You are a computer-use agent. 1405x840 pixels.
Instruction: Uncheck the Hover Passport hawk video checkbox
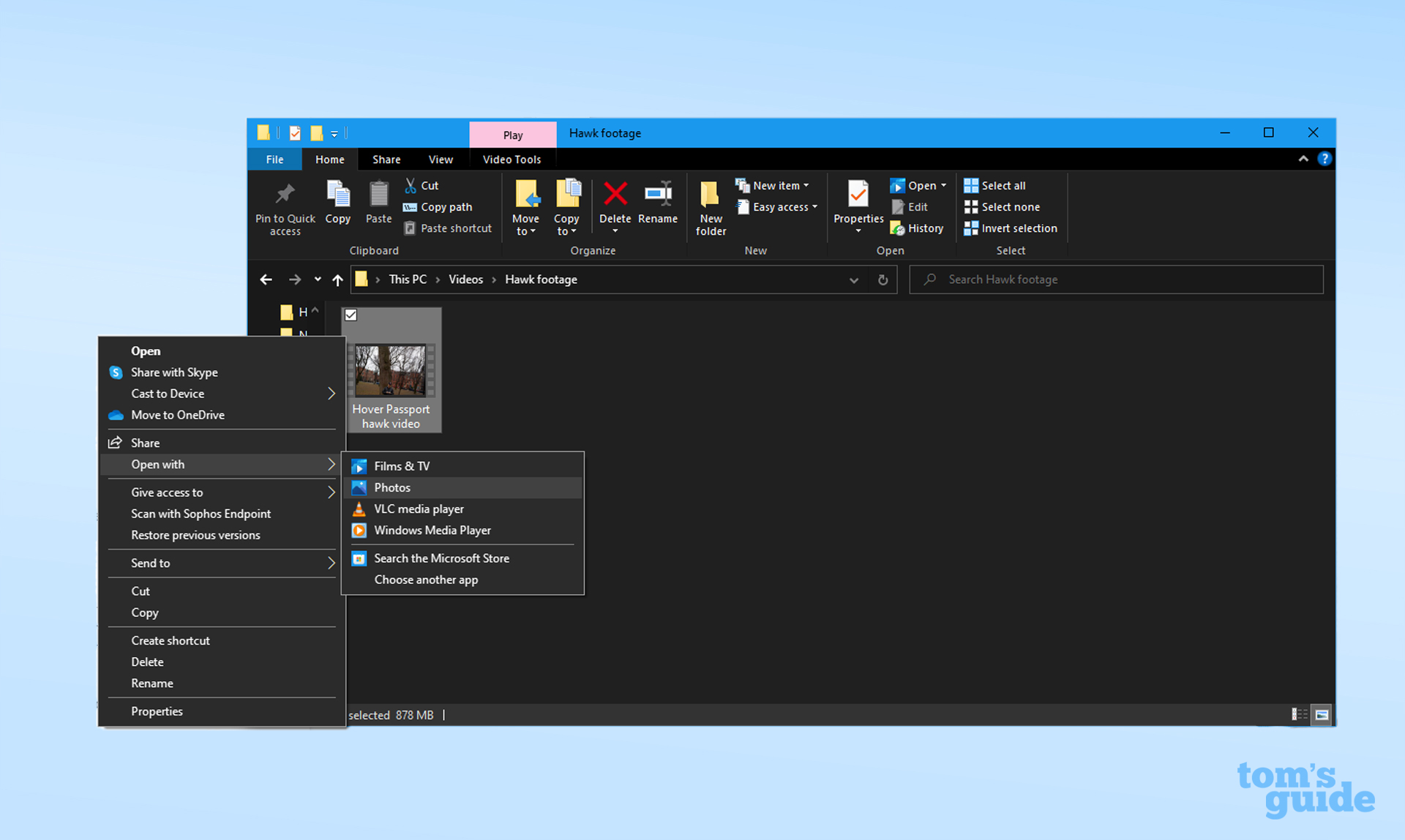351,315
